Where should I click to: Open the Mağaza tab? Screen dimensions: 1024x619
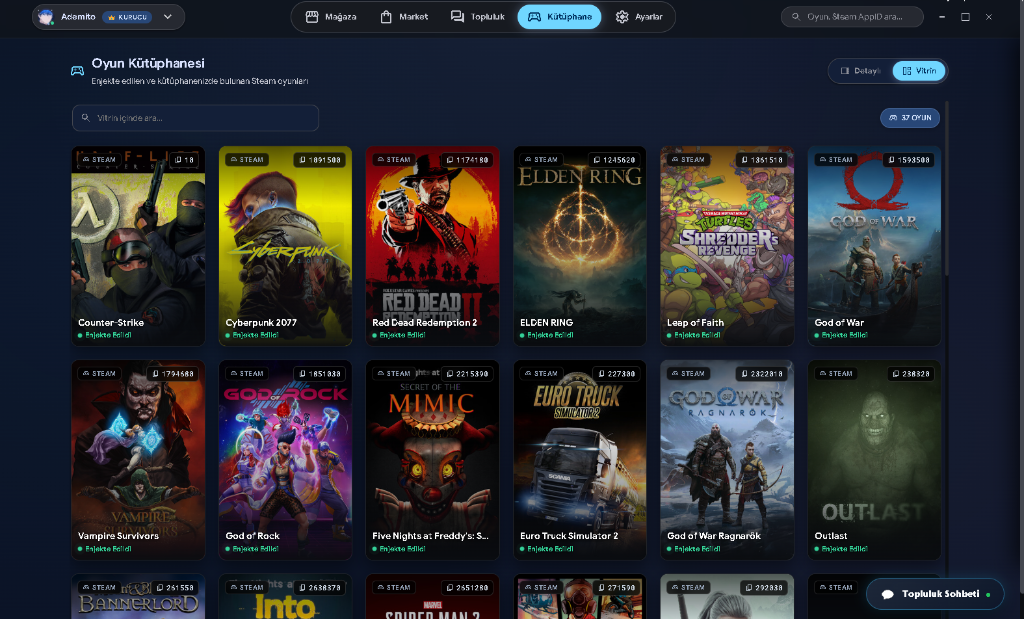331,17
